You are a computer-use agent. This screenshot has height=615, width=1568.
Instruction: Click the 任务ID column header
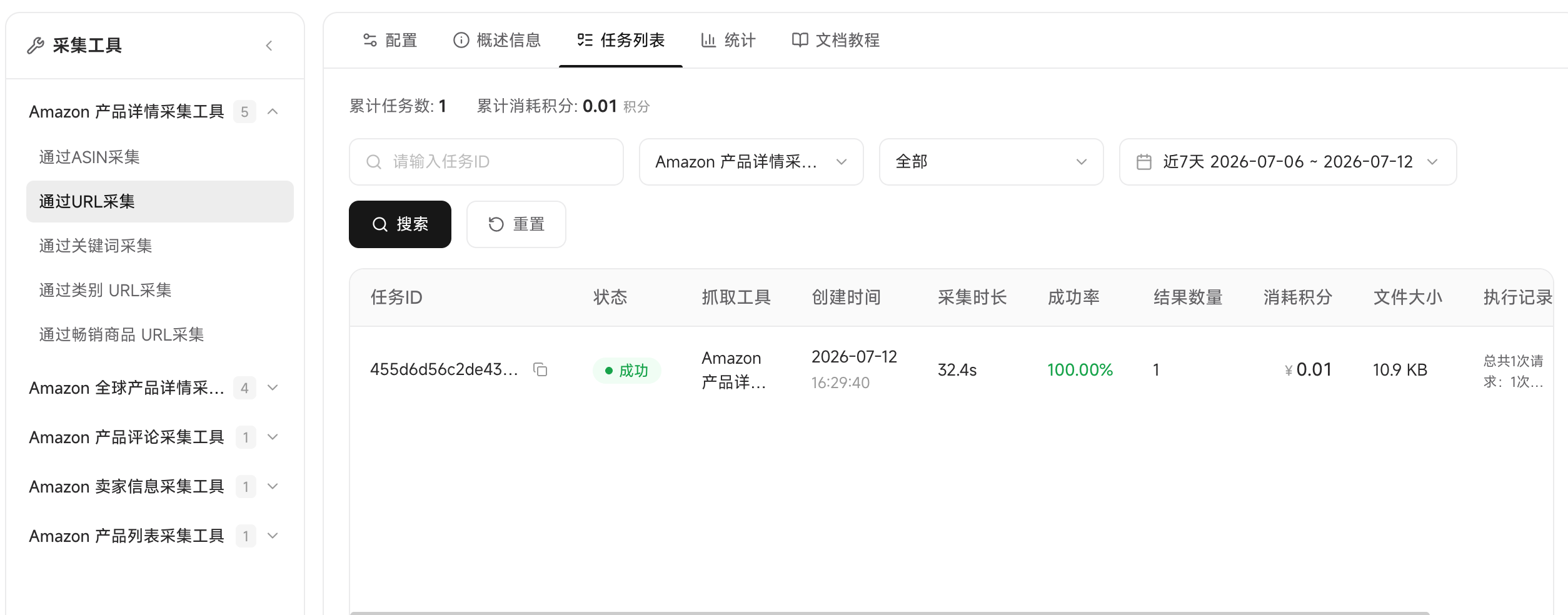396,297
